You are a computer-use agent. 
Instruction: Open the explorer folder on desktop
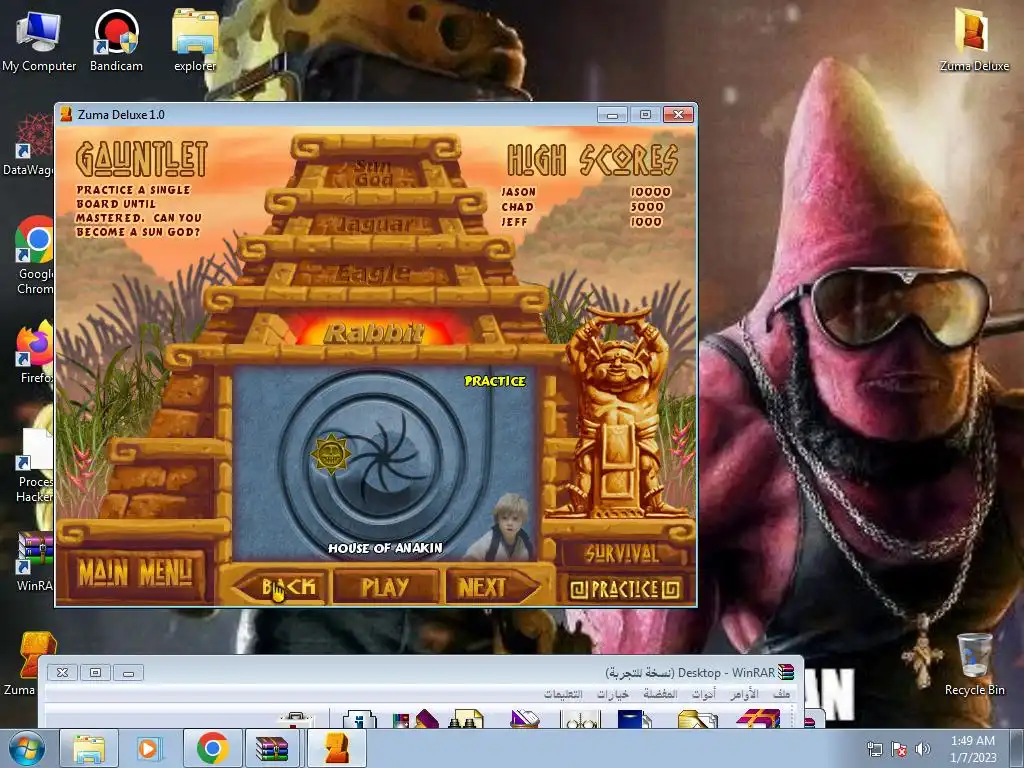pos(195,40)
